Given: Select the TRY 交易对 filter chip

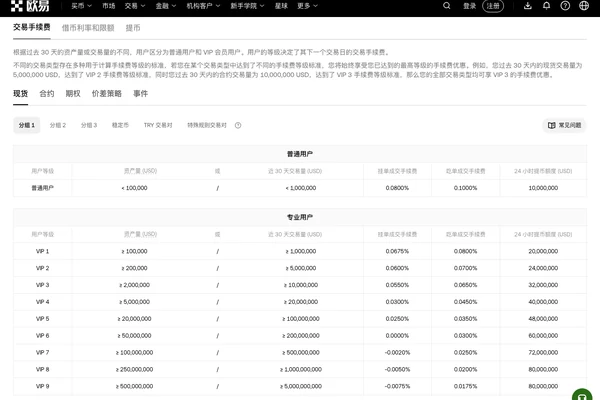Looking at the screenshot, I should point(158,125).
